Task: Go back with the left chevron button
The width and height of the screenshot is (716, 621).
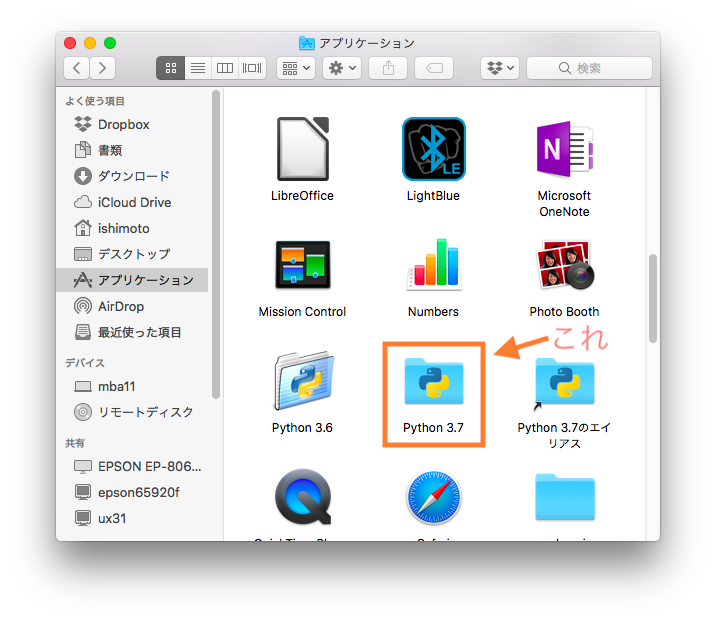Action: click(76, 68)
